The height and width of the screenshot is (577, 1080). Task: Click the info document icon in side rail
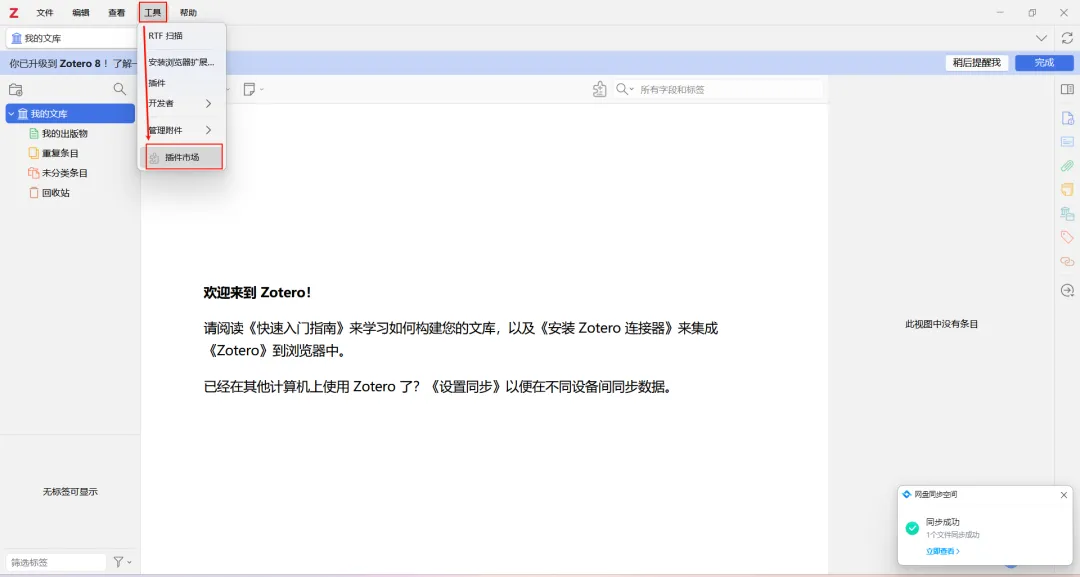1067,118
